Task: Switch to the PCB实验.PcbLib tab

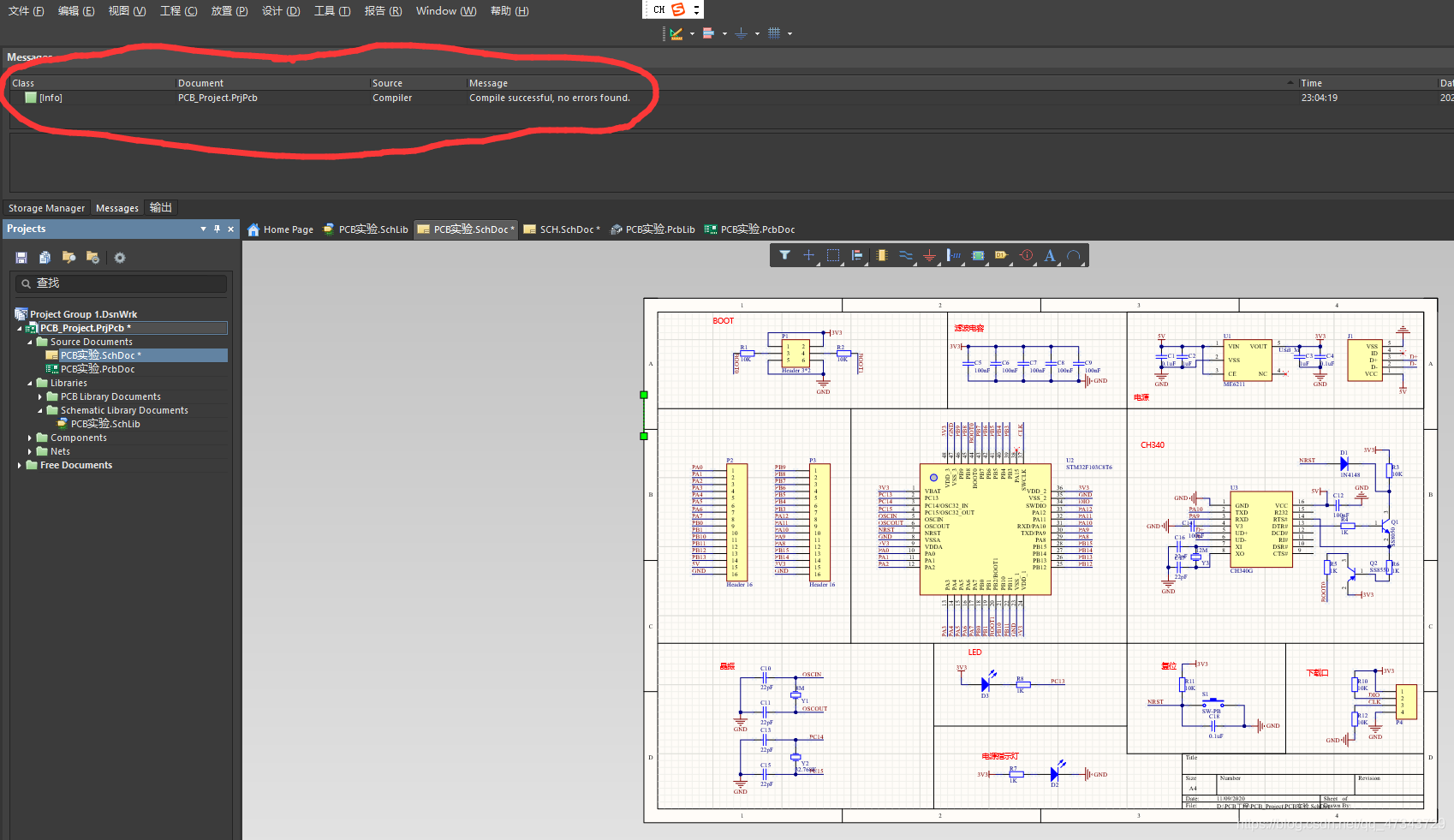Action: pos(653,229)
